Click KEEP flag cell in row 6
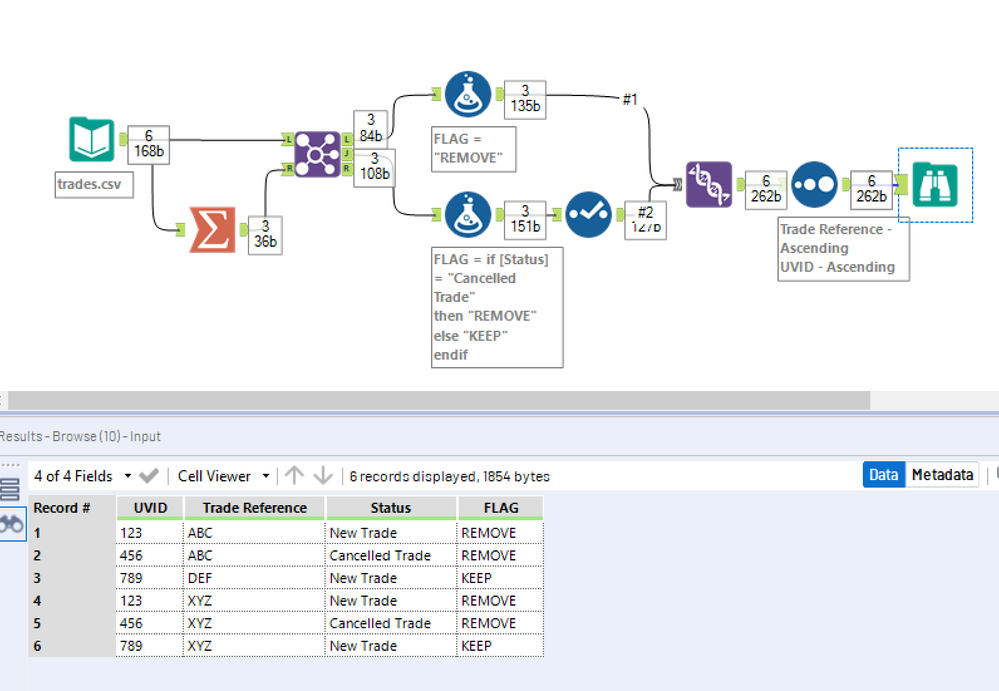 point(501,646)
